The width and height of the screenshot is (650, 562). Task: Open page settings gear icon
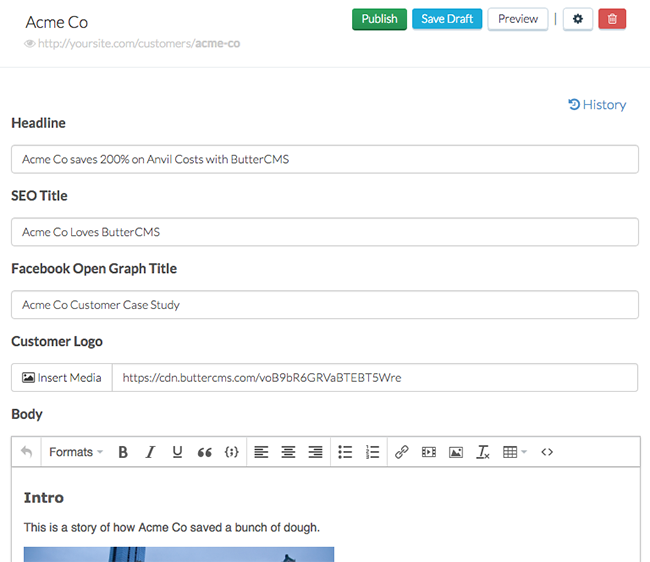tap(577, 19)
